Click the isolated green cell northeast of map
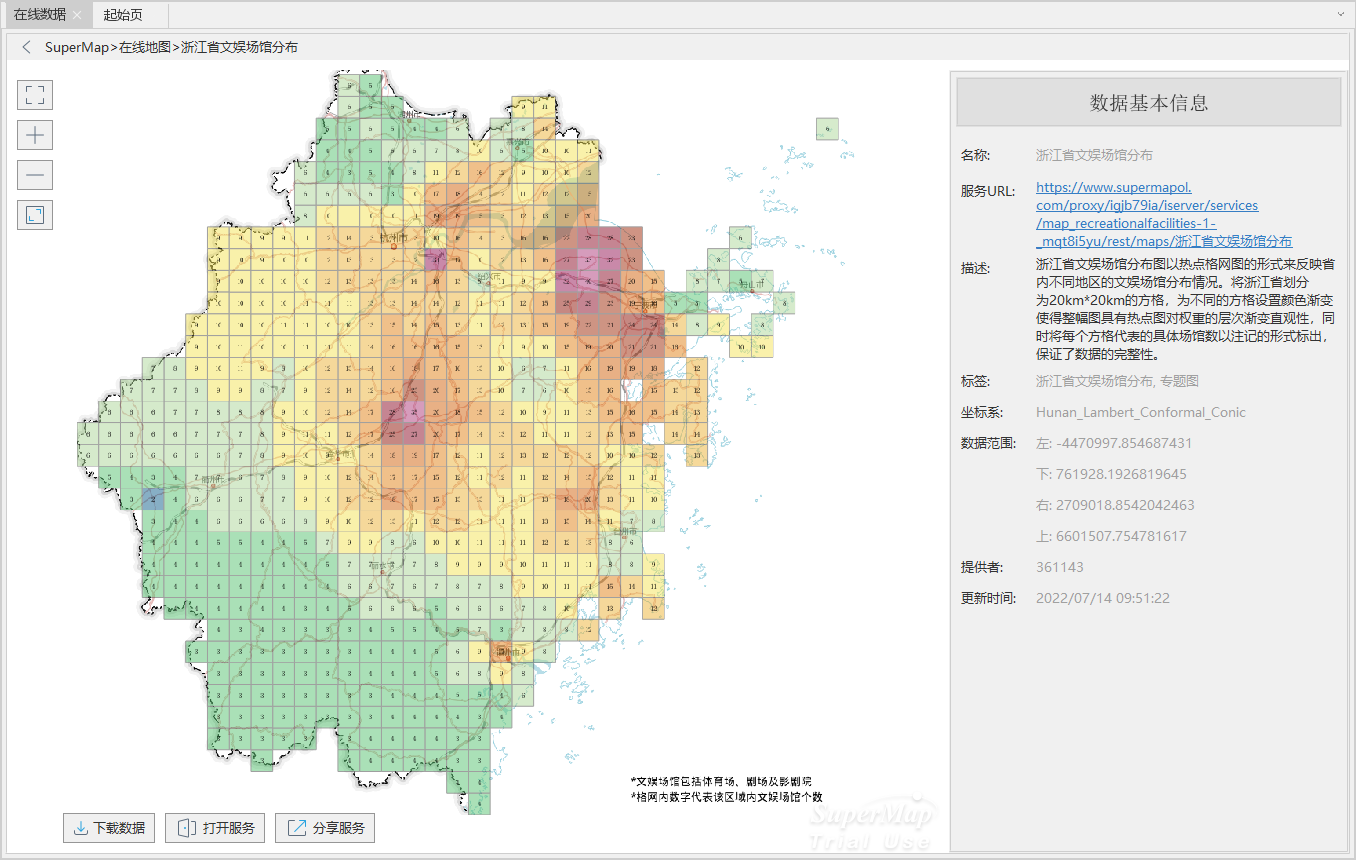This screenshot has height=860, width=1356. click(827, 128)
